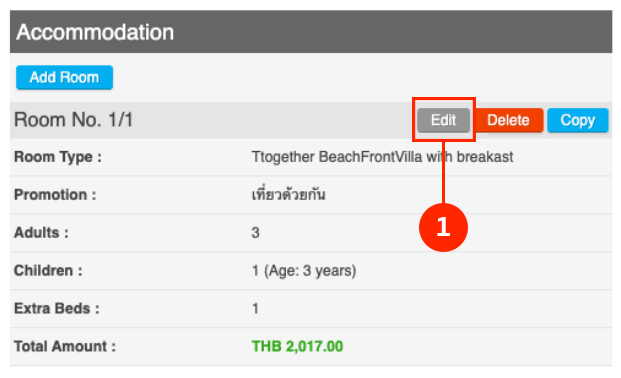Click the Adults label

pyautogui.click(x=41, y=233)
